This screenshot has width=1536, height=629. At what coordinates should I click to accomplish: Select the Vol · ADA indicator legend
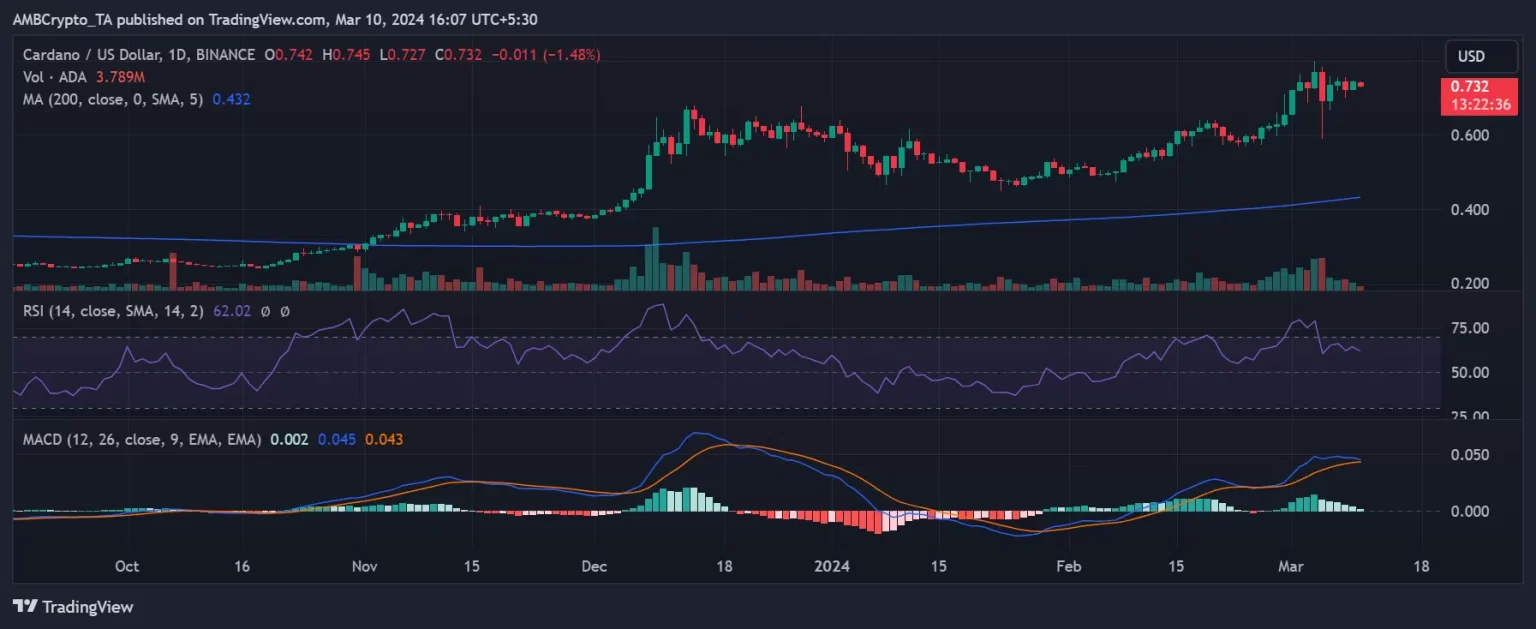pos(52,77)
